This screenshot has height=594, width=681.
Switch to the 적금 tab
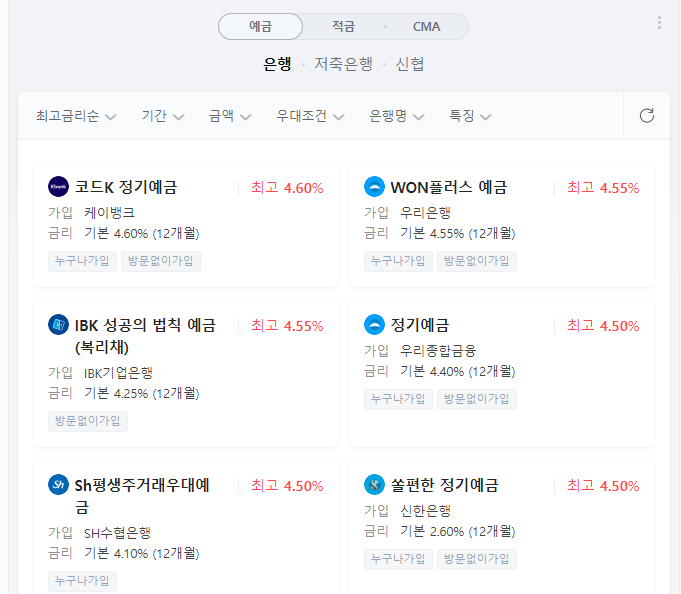pos(344,26)
